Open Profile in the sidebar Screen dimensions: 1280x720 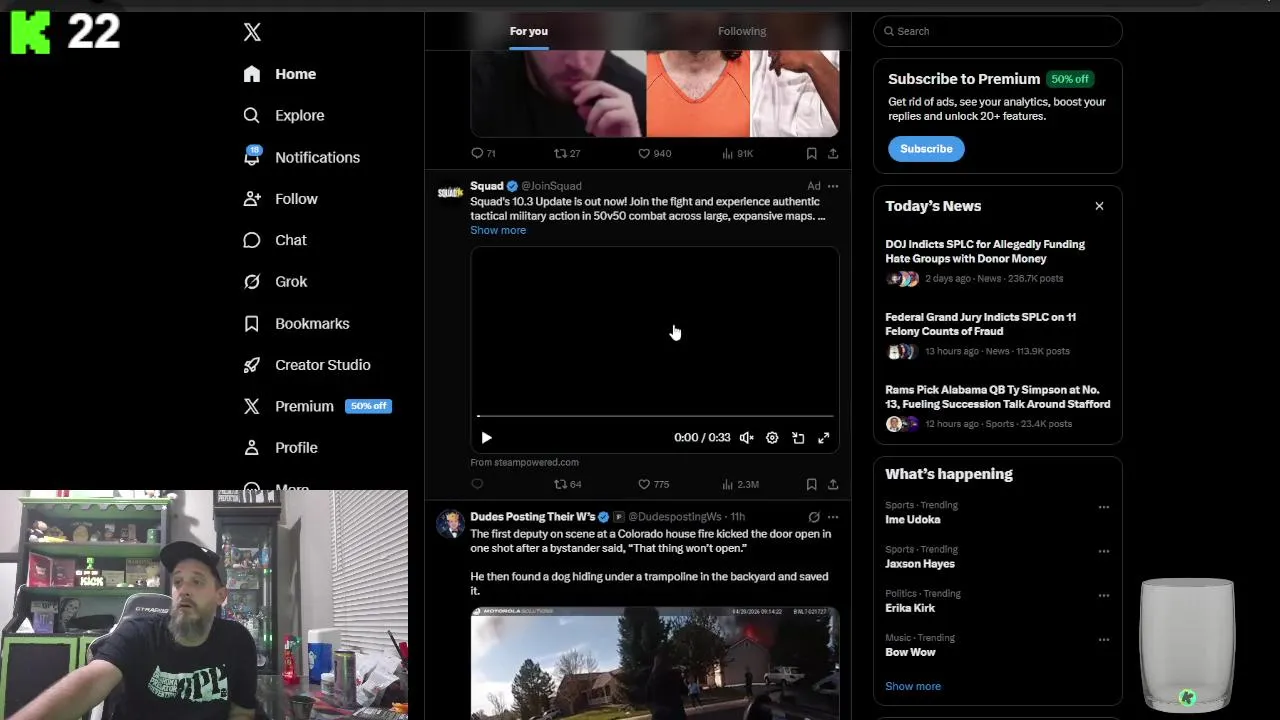tap(281, 448)
